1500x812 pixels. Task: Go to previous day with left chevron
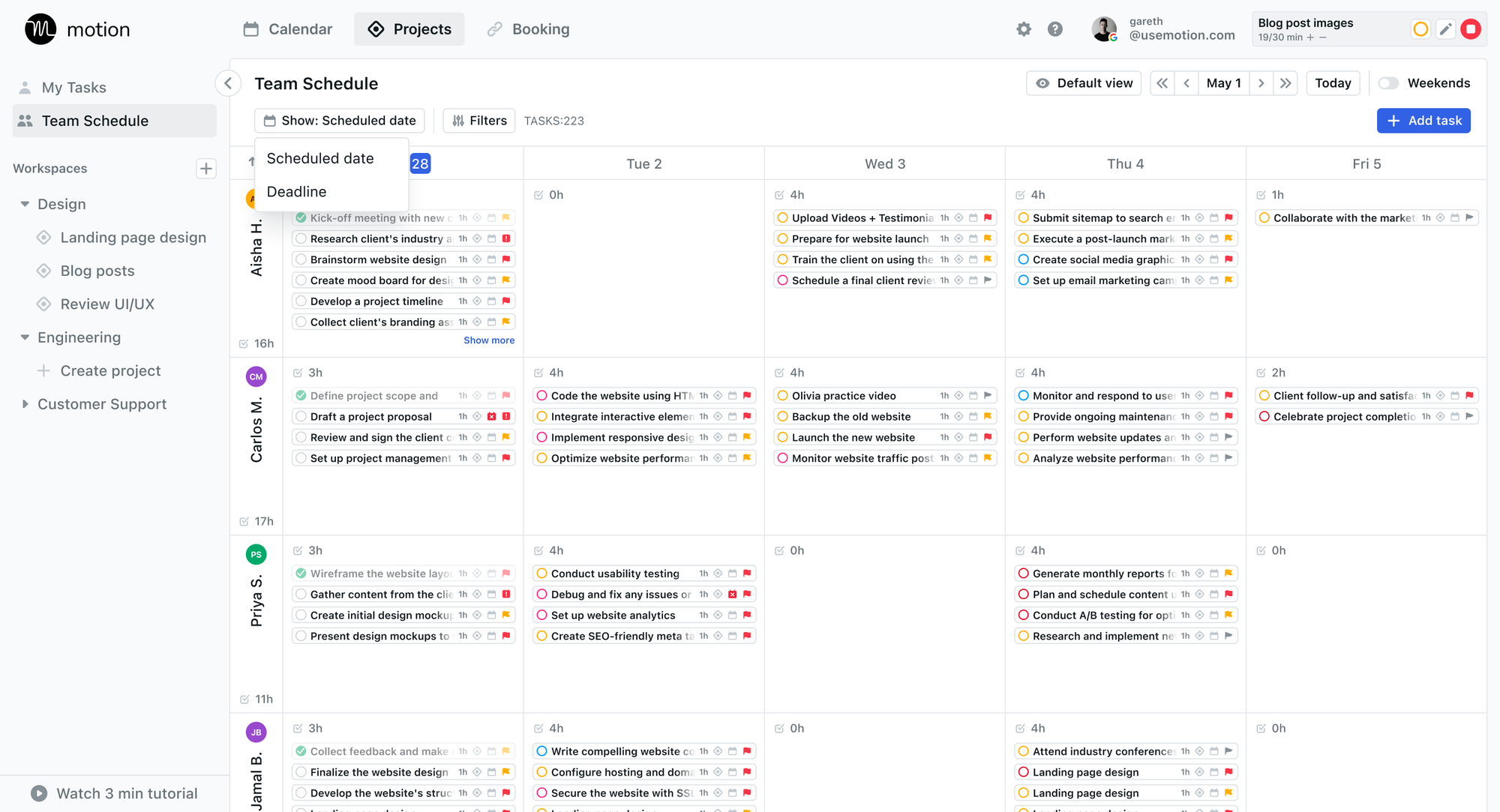pos(1186,83)
